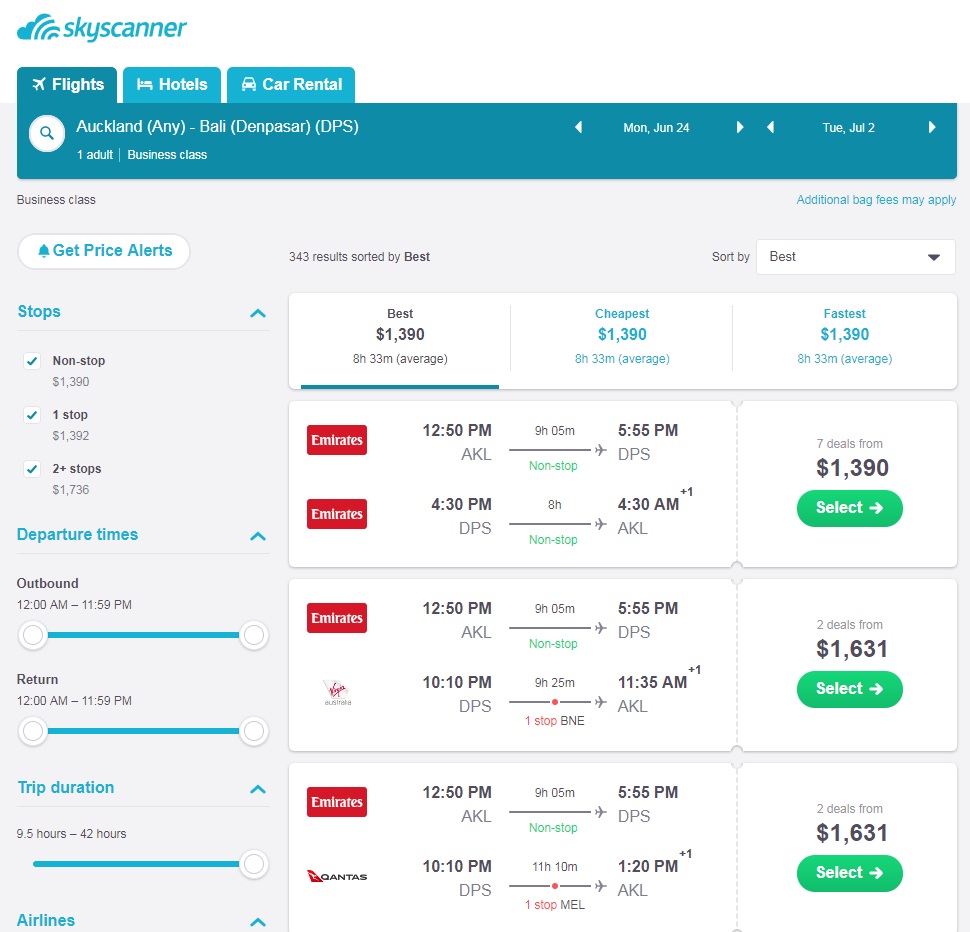
Task: Go to next departure date after Jun 24
Action: pos(740,127)
